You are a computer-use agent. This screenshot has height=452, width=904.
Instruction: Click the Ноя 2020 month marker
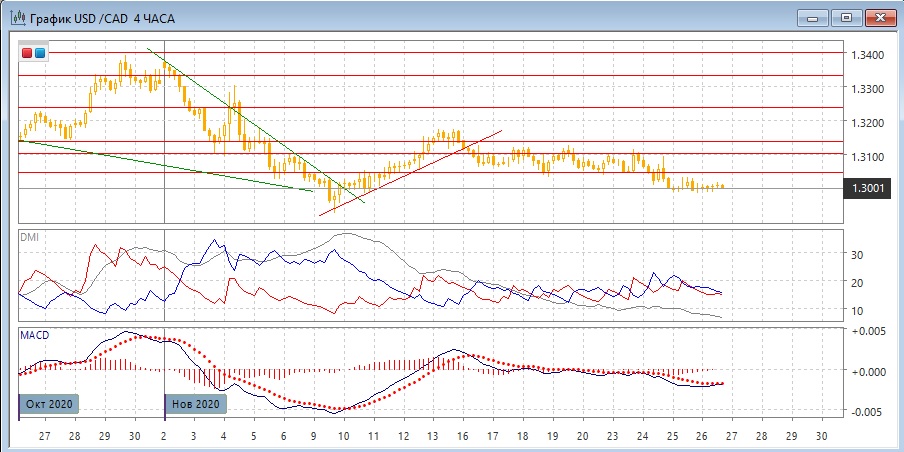196,404
